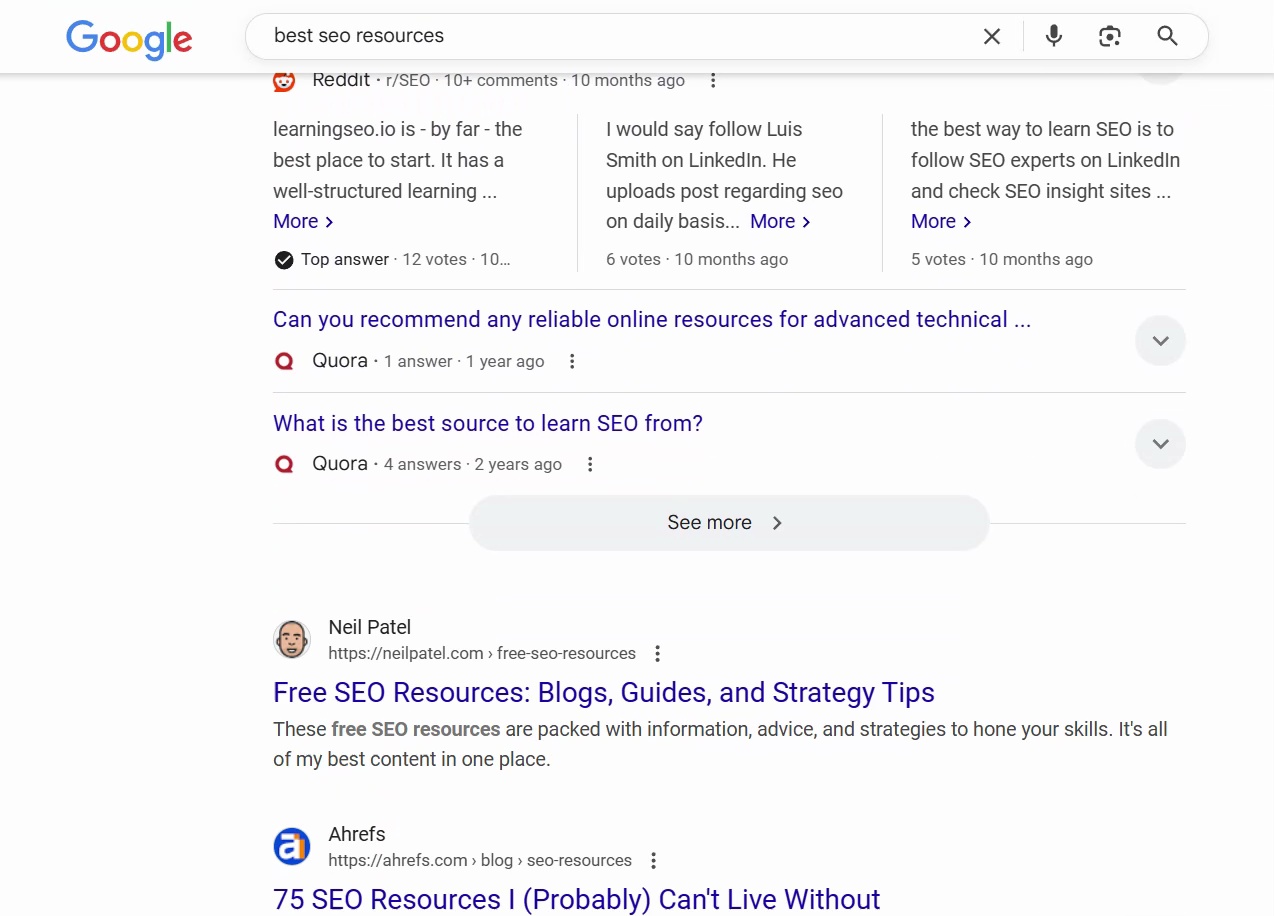Open Free SEO Resources: Blogs, Guides link

point(604,693)
